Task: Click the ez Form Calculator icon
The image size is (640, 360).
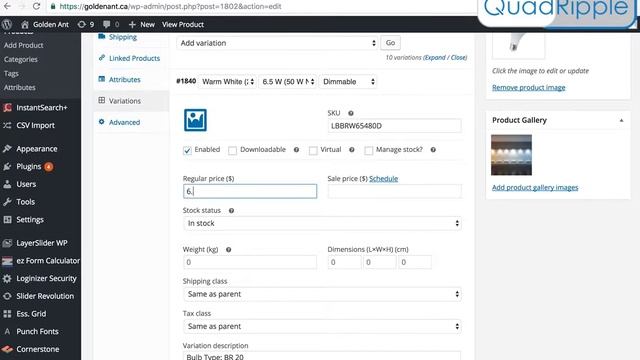Action: click(x=7, y=260)
